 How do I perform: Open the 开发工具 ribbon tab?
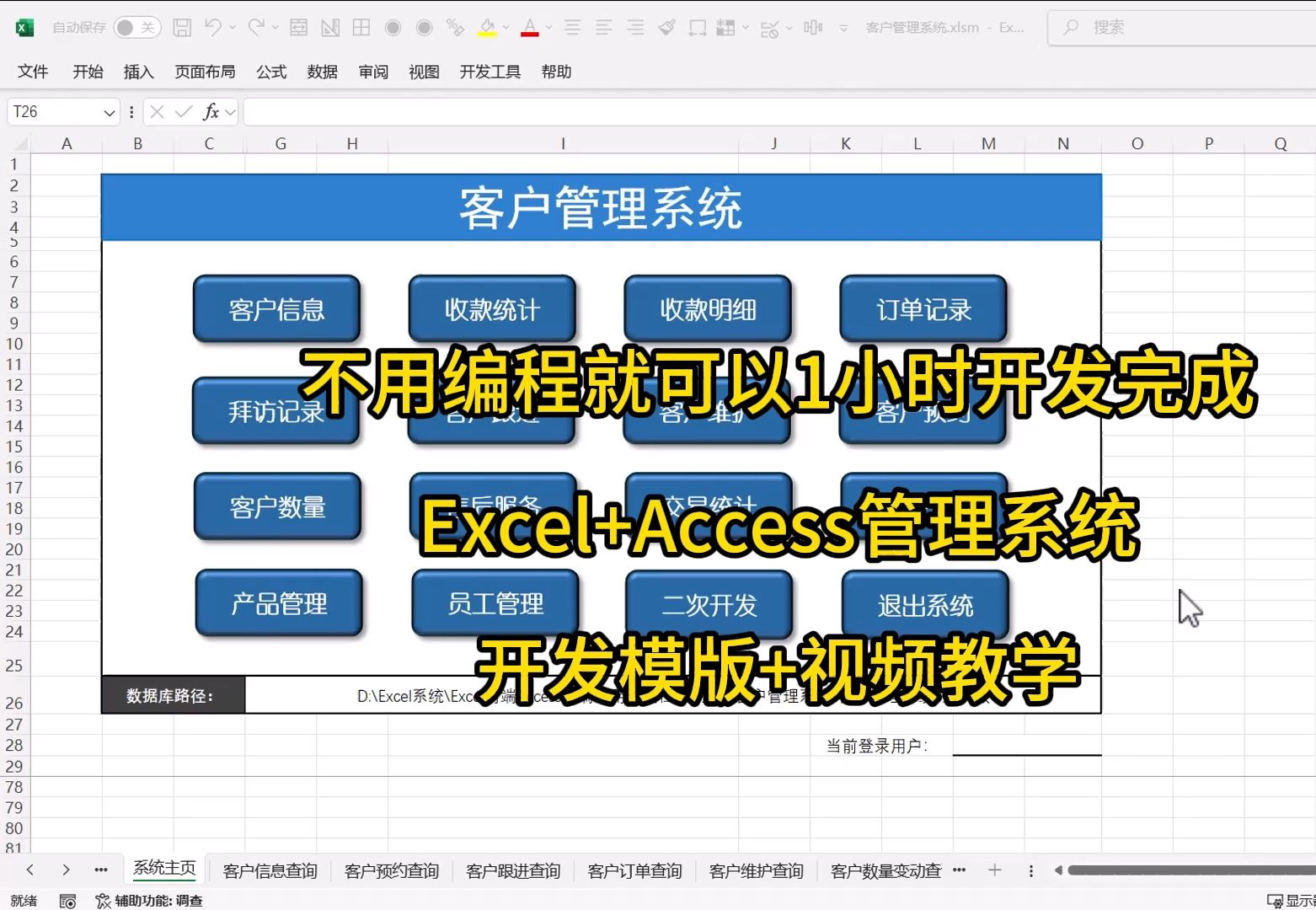(489, 72)
